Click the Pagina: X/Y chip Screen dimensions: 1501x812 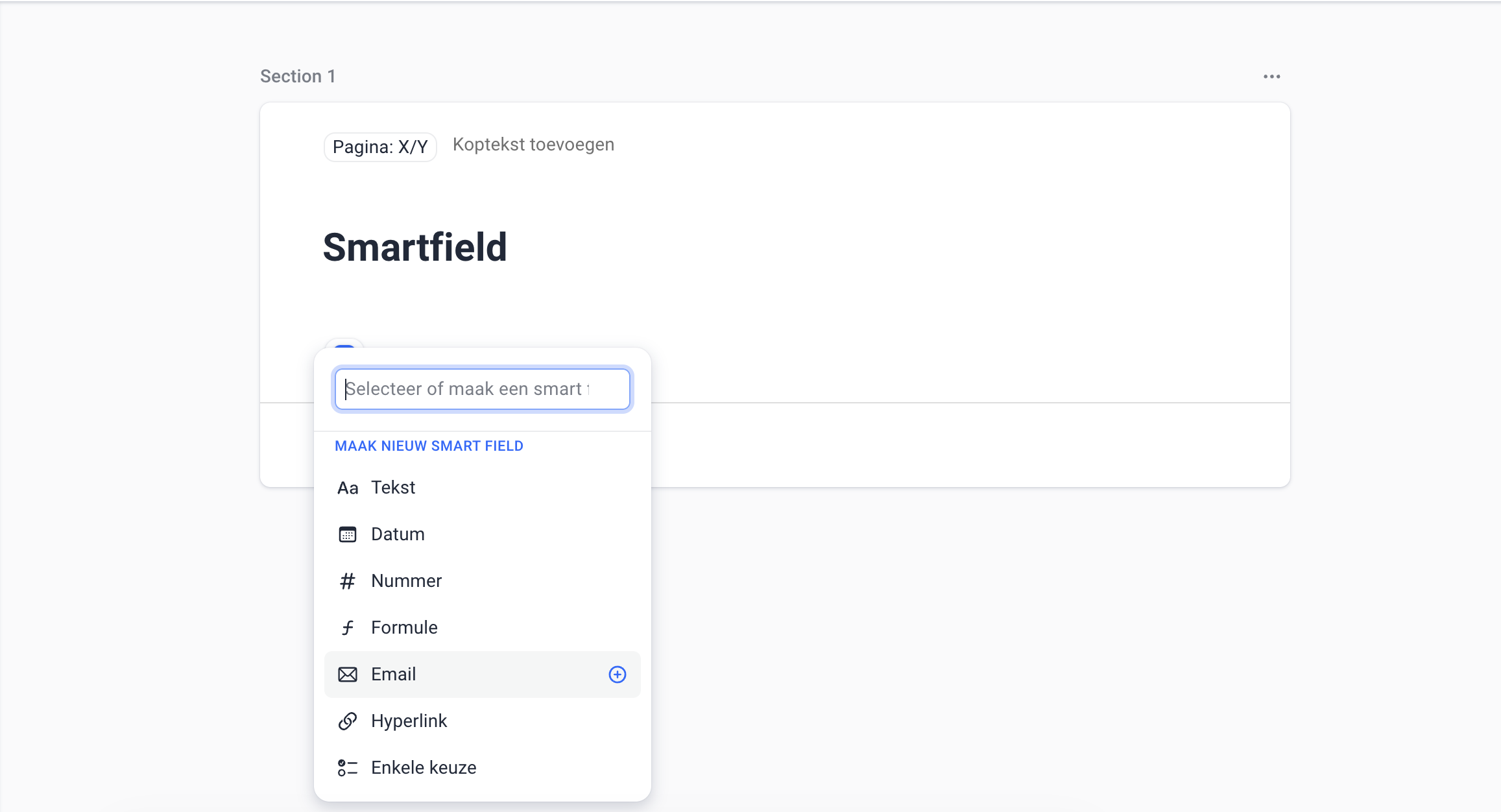[x=380, y=147]
